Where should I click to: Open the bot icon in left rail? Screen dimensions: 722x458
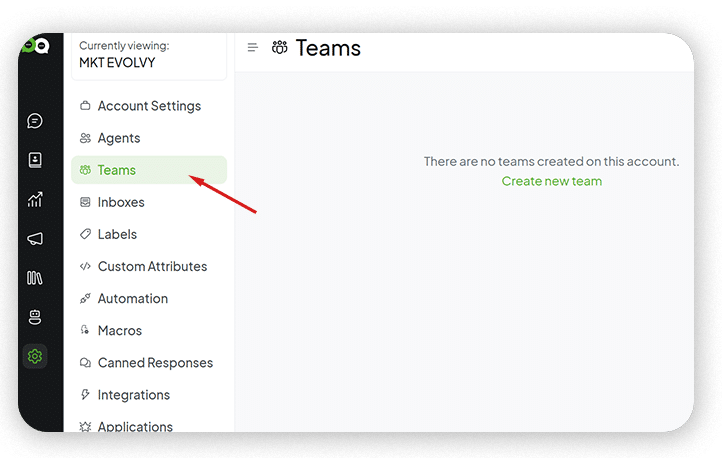point(35,317)
